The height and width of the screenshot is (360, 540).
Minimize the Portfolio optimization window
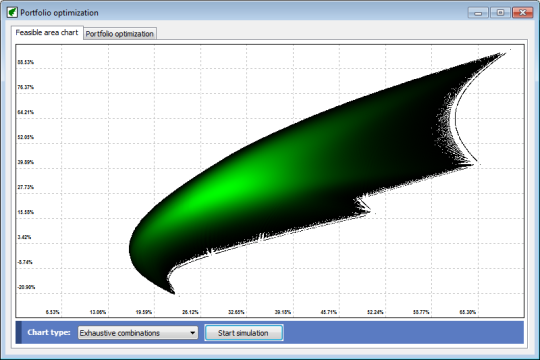pos(478,13)
